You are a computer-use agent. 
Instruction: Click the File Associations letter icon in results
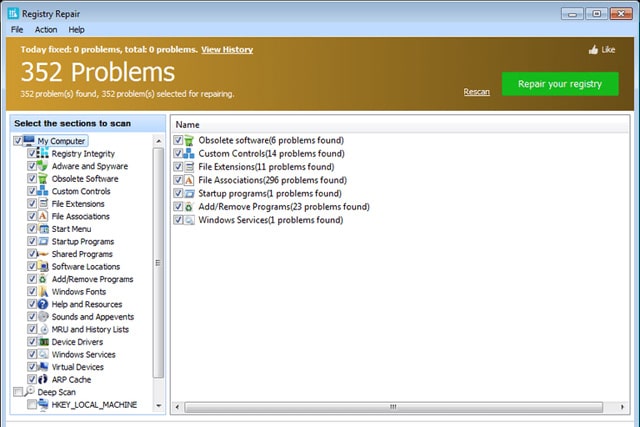(189, 180)
